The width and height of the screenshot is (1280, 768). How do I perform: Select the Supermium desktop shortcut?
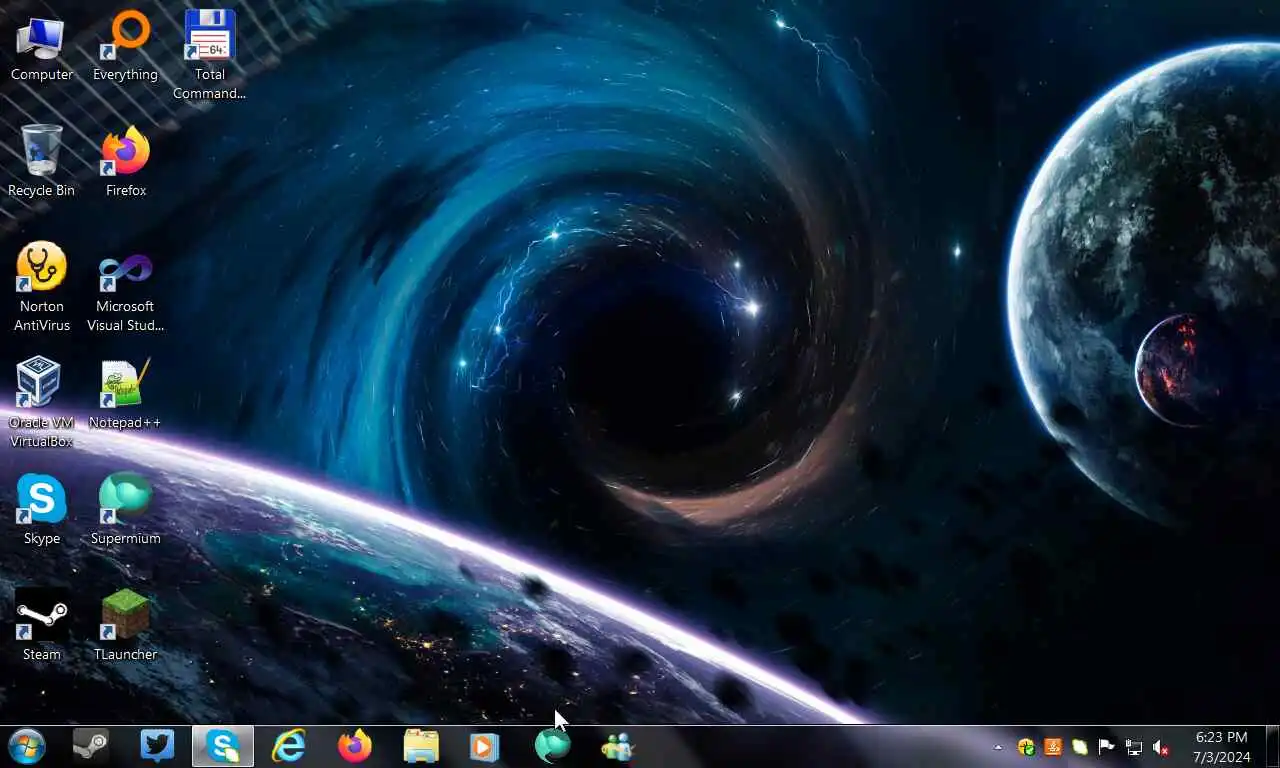pos(125,510)
